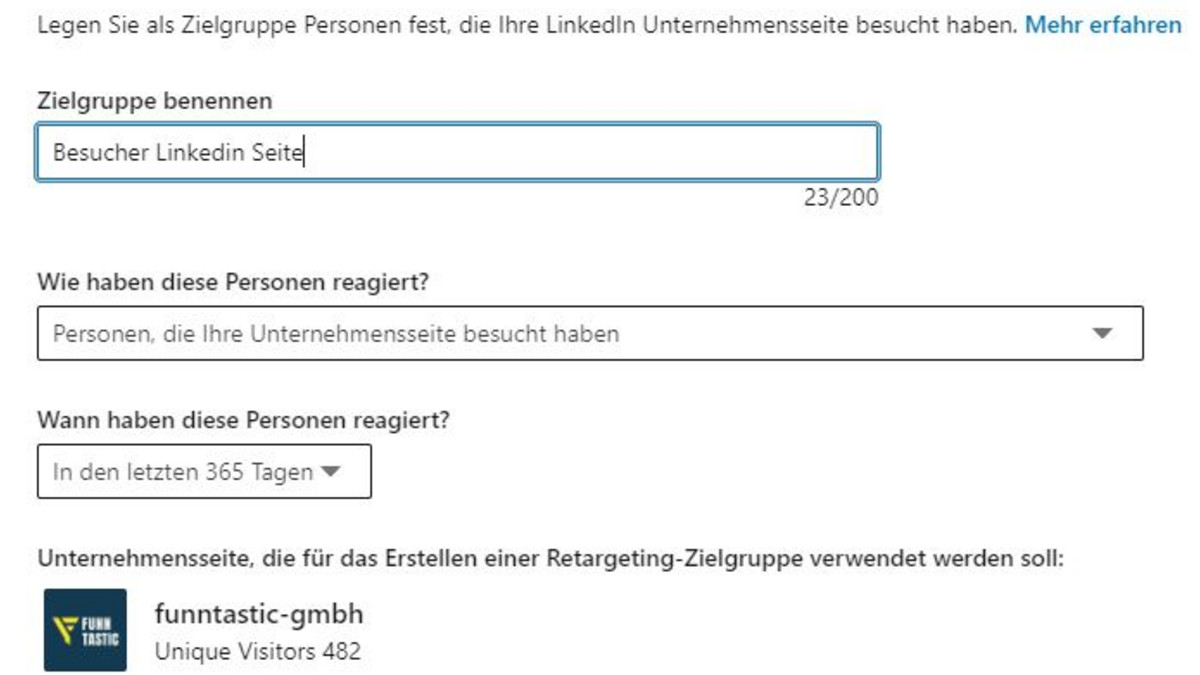Click the "Wie haben diese Personen reagiert?" label
1200x675 pixels.
click(233, 282)
